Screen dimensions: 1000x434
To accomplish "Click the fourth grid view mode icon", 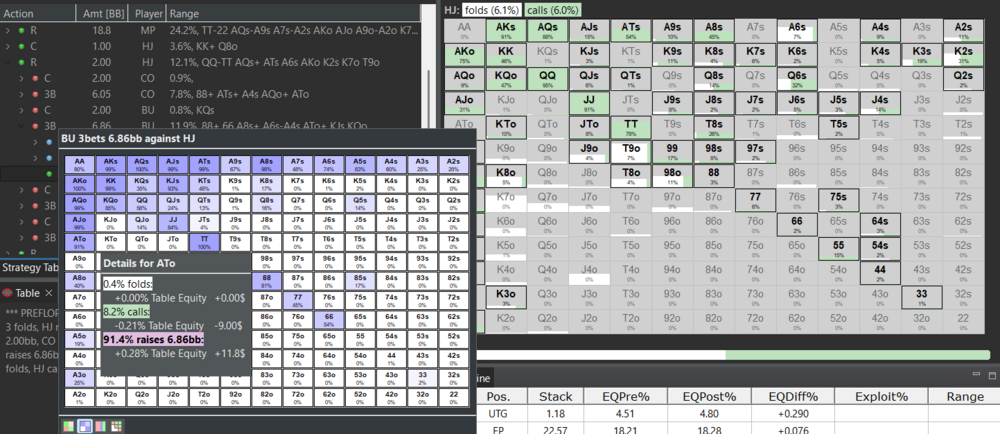I will point(117,425).
